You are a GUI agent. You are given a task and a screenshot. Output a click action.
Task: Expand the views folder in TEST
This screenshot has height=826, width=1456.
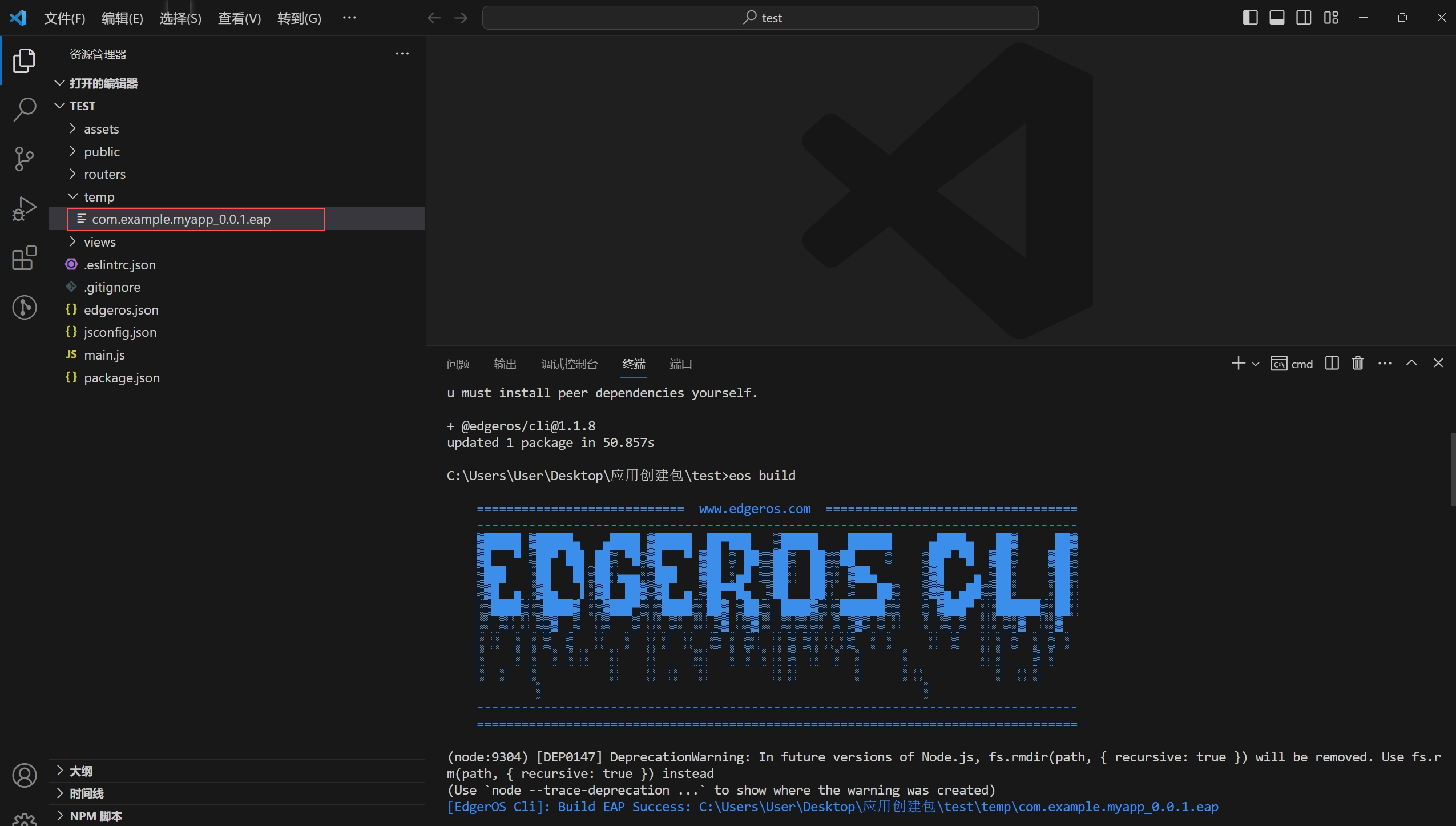(x=99, y=241)
